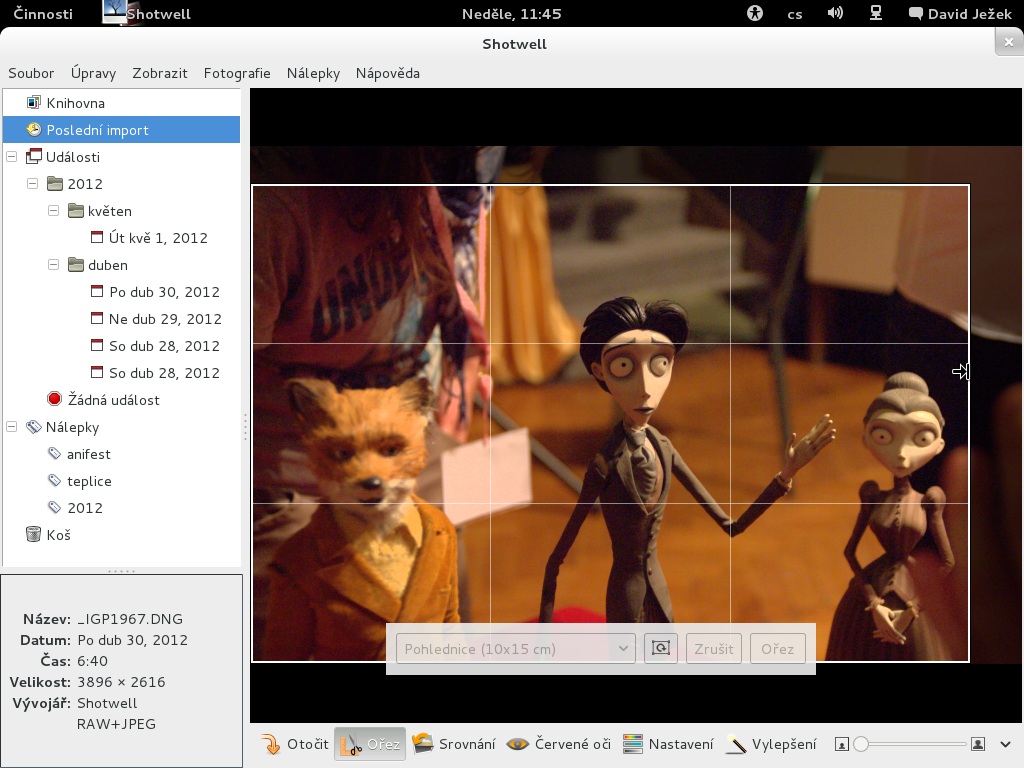Viewport: 1024px width, 768px height.
Task: Open the Soubor menu
Action: (x=31, y=73)
